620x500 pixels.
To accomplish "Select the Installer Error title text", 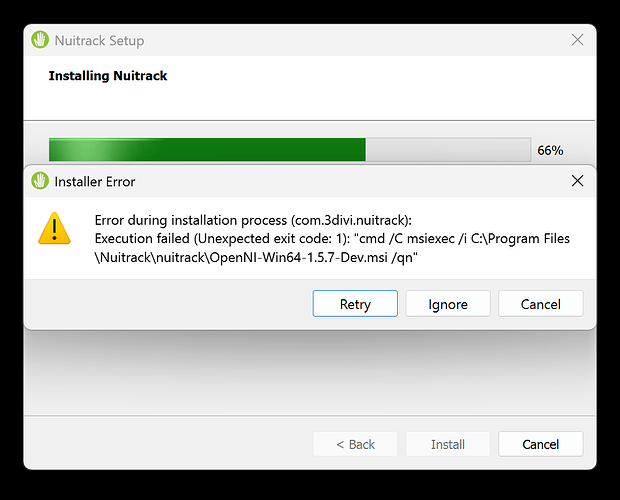I will click(95, 182).
